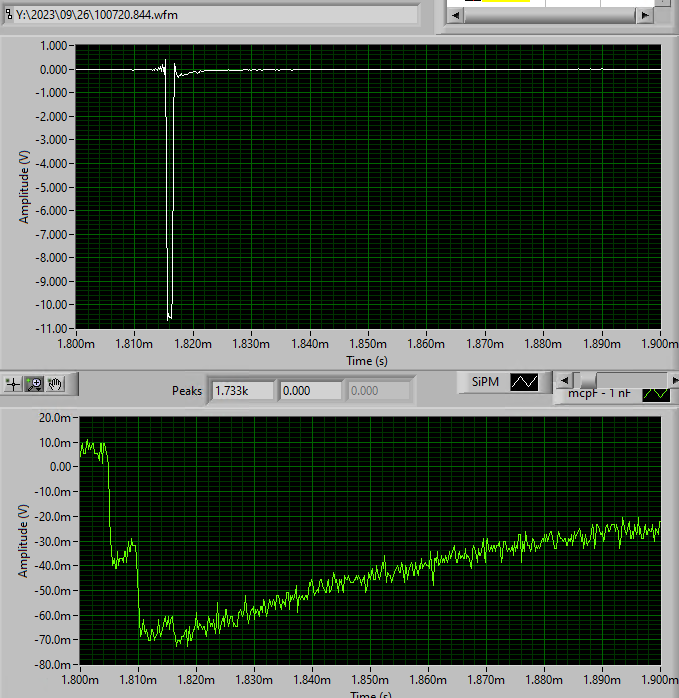This screenshot has width=679, height=698.
Task: Click the 0.00 y-axis tick on the lower graph
Action: [x=60, y=467]
